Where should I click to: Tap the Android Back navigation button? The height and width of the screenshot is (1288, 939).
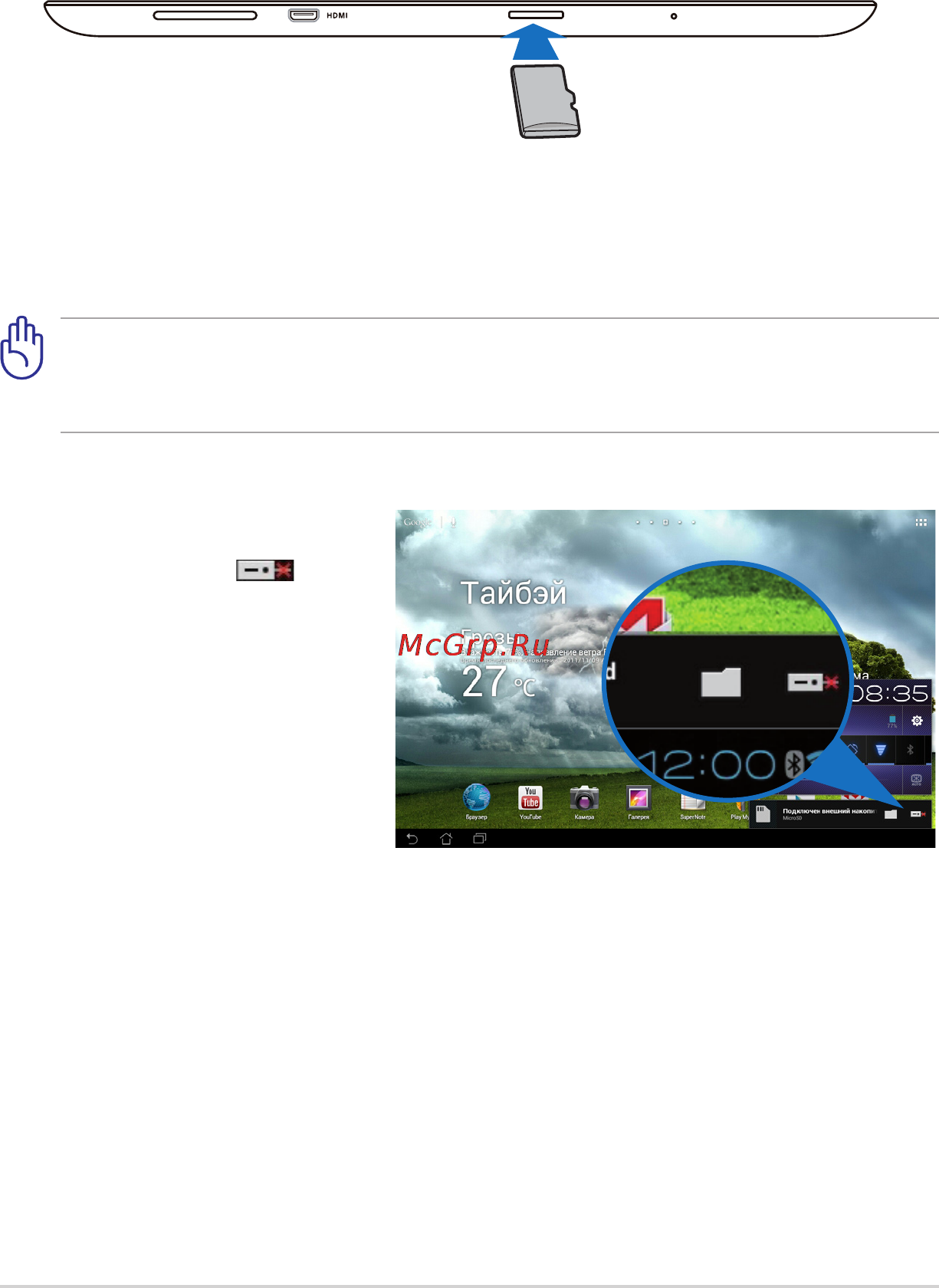pos(412,839)
